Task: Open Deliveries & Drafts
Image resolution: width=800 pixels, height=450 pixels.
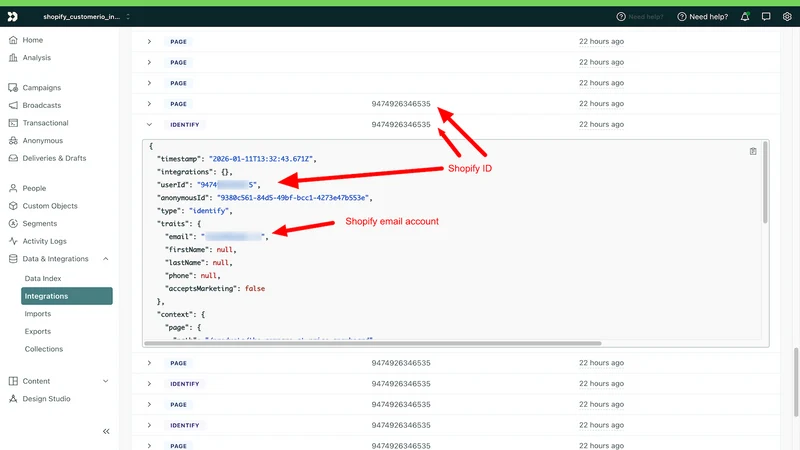Action: [54, 158]
